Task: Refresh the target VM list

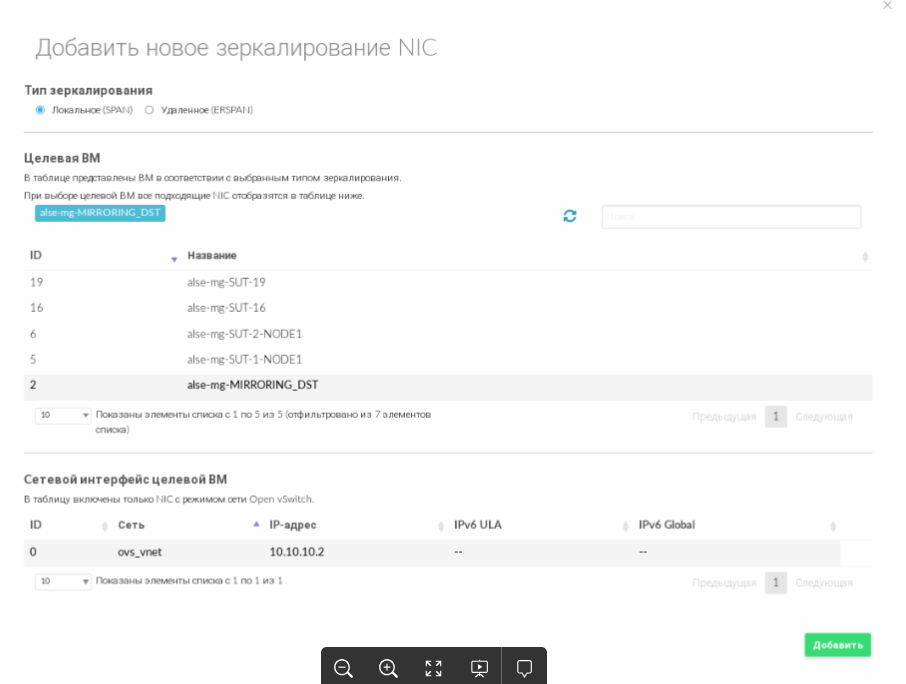Action: [x=570, y=216]
